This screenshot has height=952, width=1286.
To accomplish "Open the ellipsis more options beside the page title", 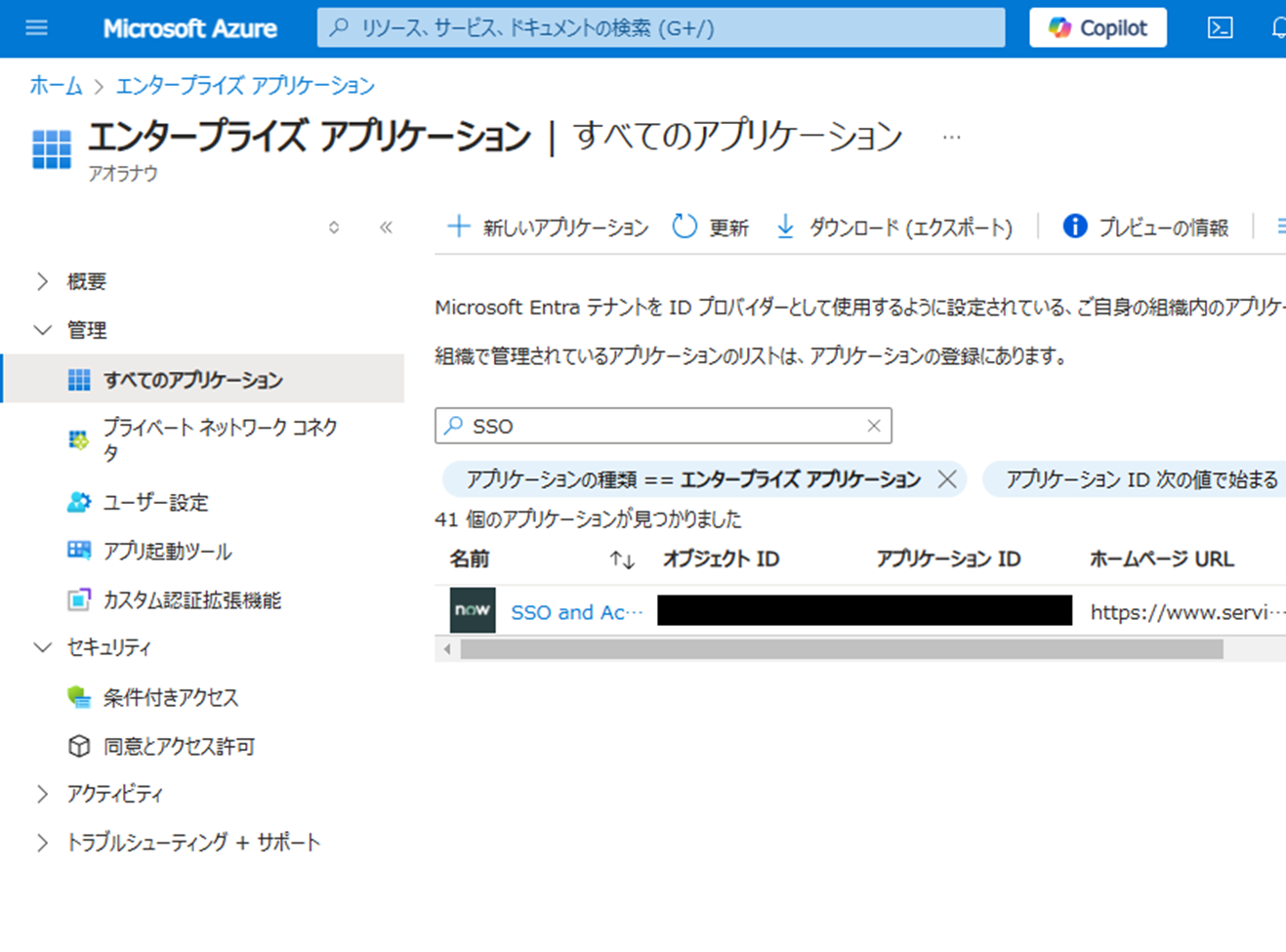I will pos(952,137).
